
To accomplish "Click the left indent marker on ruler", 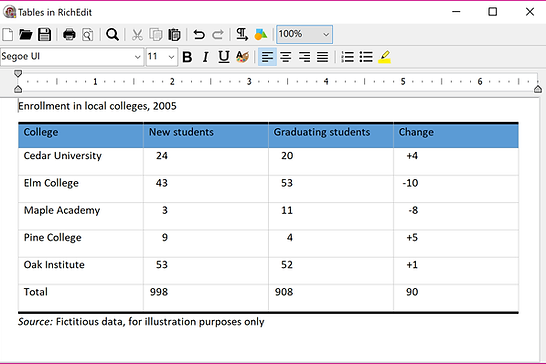I will 18,89.
